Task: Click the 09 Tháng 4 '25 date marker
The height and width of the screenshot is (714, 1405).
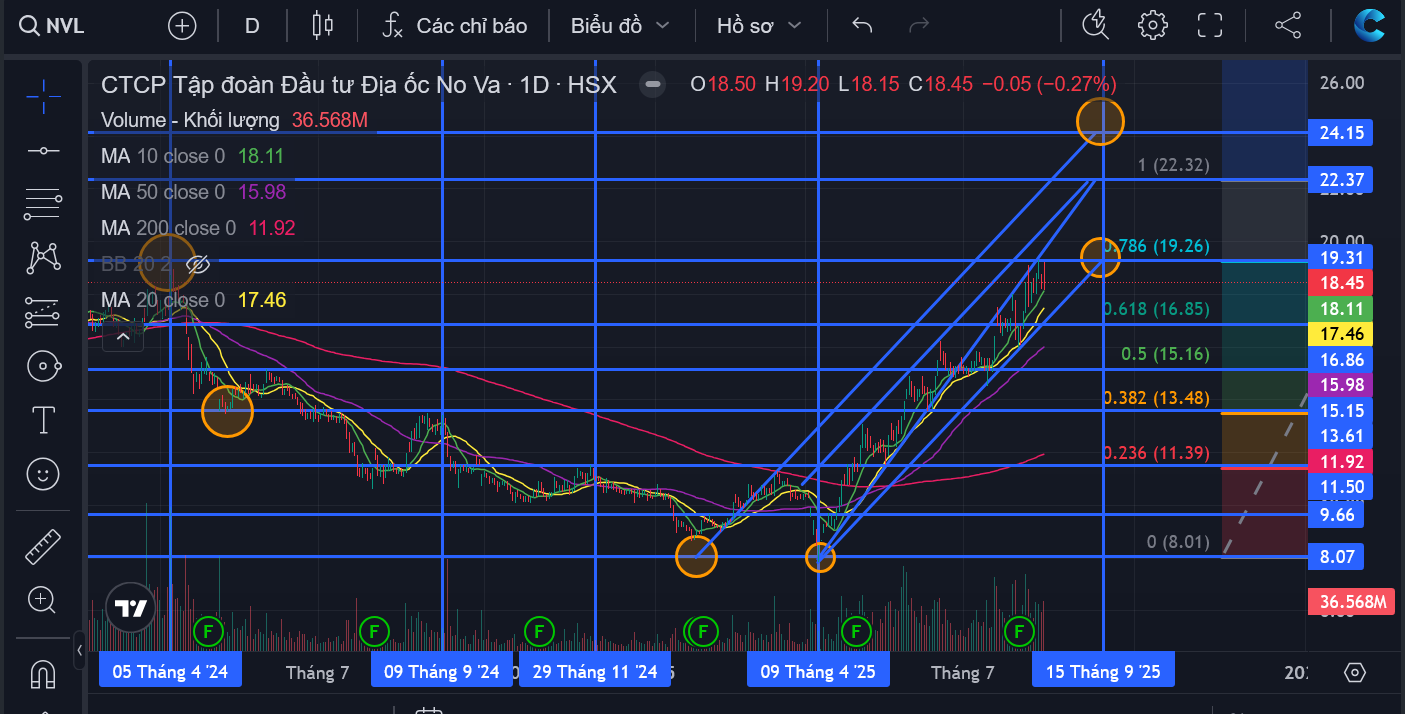Action: pos(818,671)
